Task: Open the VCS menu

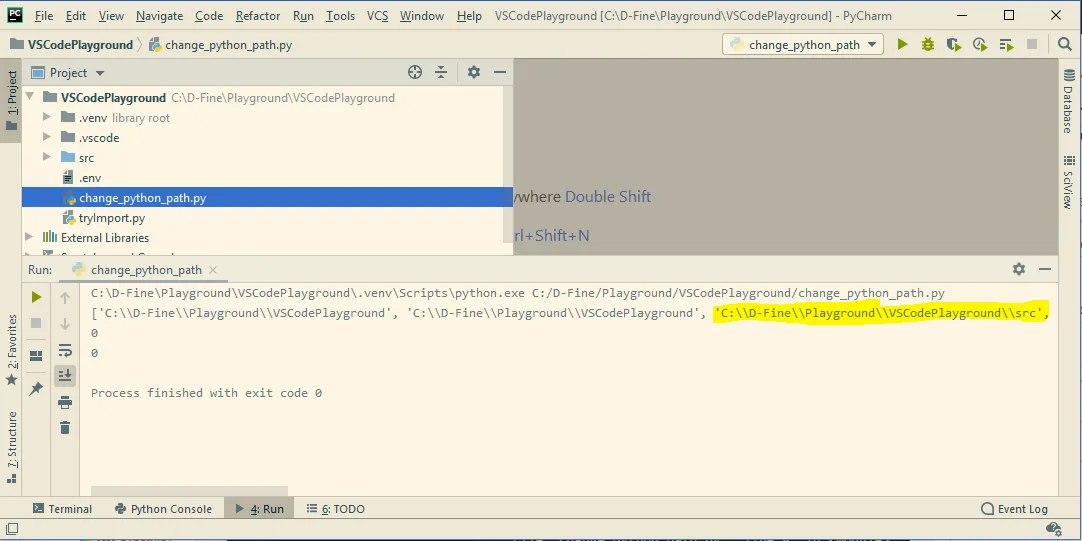Action: (377, 15)
